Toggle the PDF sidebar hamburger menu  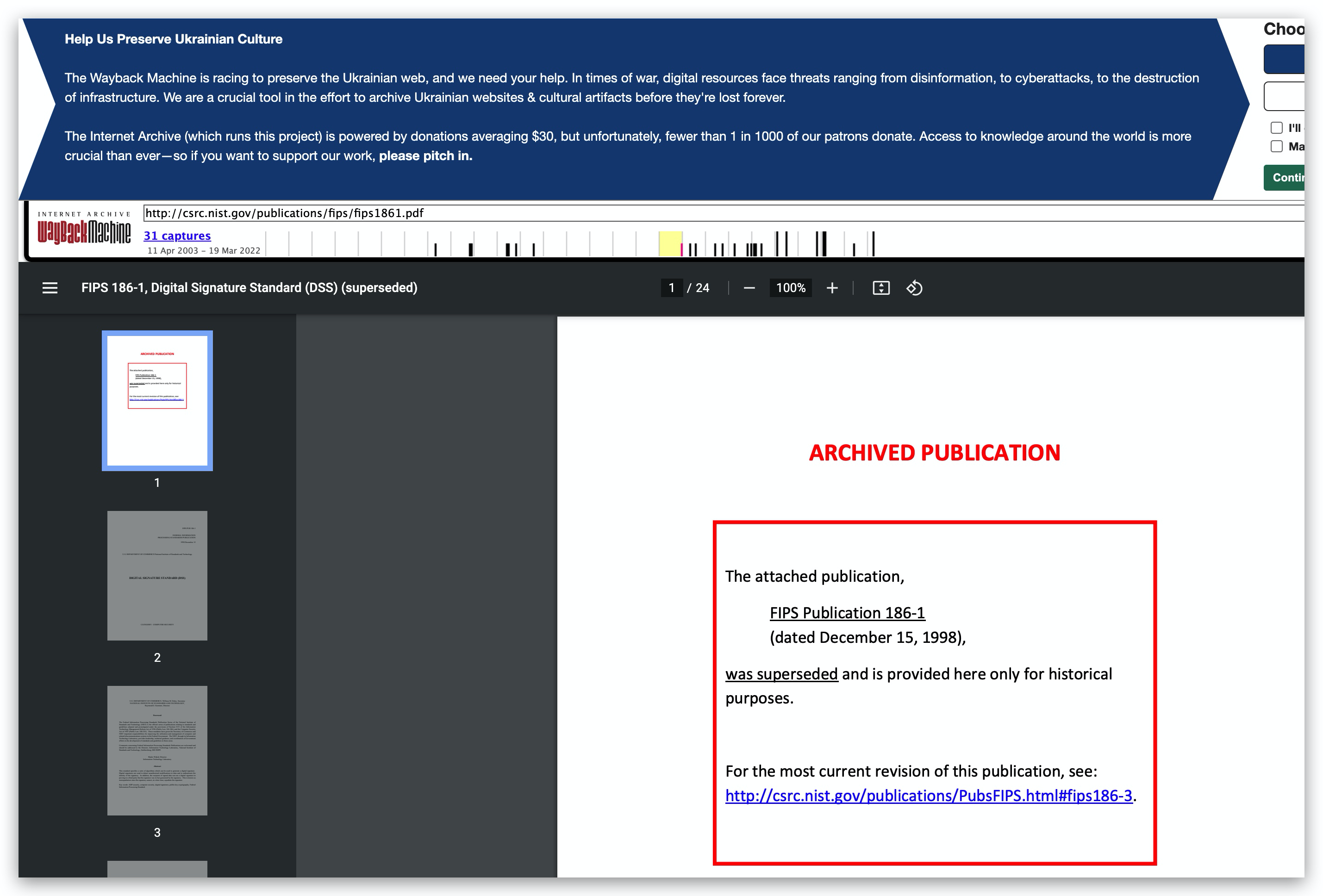[50, 288]
